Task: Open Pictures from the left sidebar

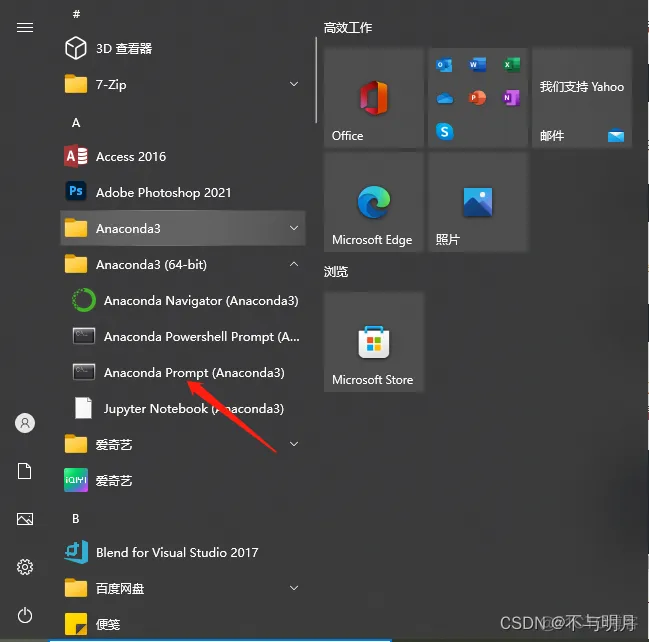Action: coord(25,519)
